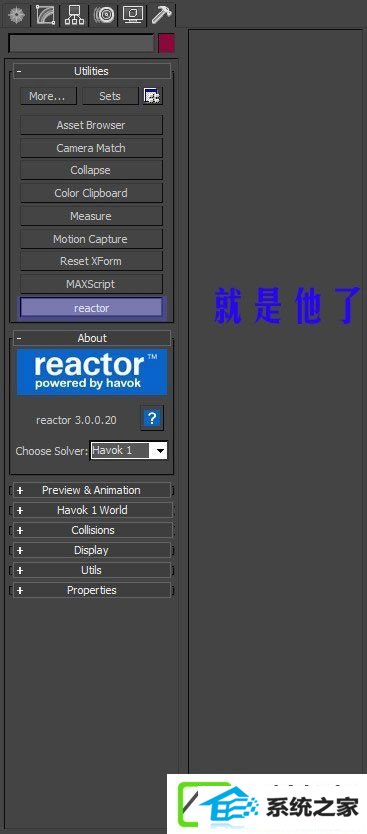
Task: Switch to the Motion panel tab
Action: click(103, 14)
